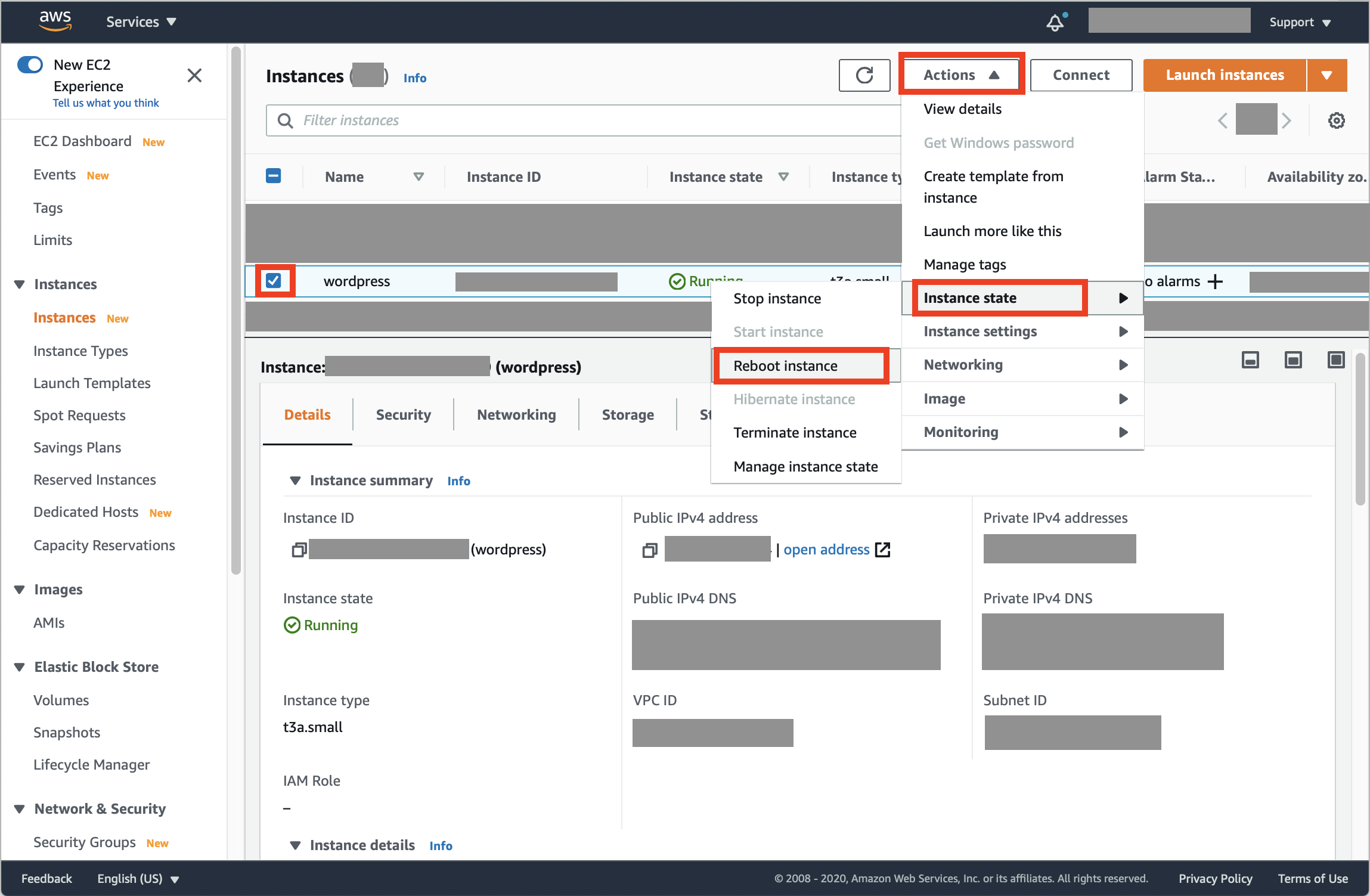
Task: Switch to the details Networking tab
Action: 516,415
